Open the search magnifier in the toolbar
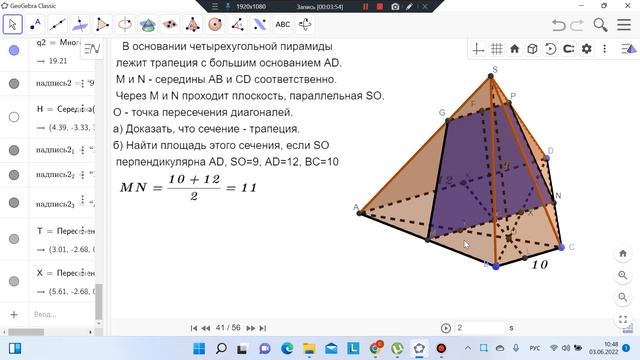 600,25
